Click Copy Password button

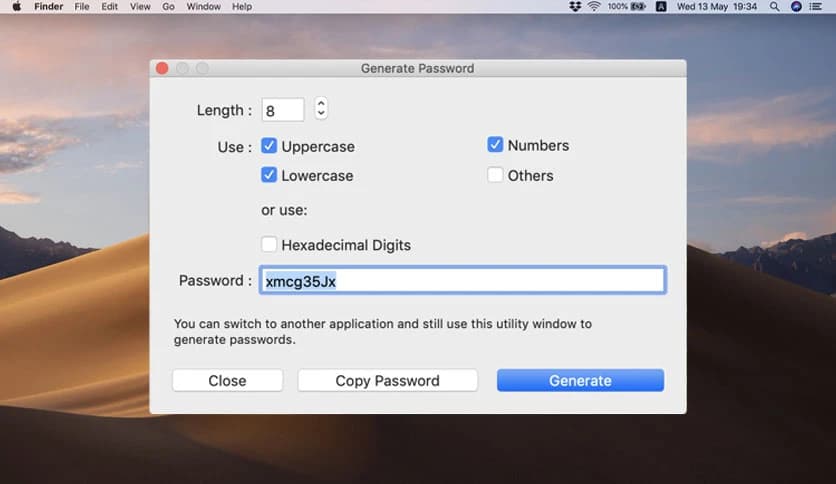click(388, 380)
